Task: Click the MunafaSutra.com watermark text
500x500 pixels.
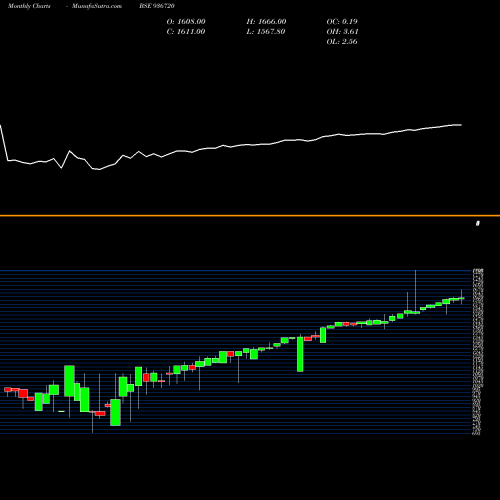Action: 97,6
